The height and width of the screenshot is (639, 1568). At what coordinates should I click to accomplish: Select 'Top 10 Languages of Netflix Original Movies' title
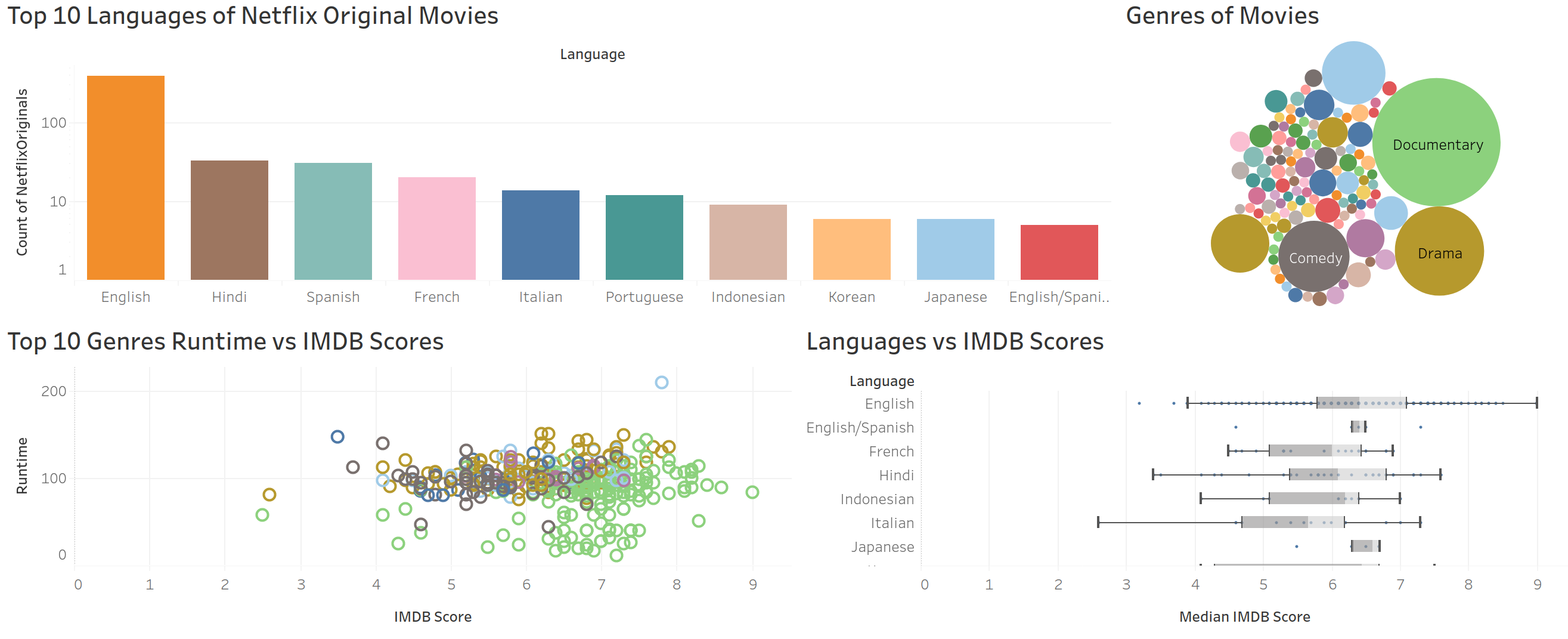click(253, 16)
